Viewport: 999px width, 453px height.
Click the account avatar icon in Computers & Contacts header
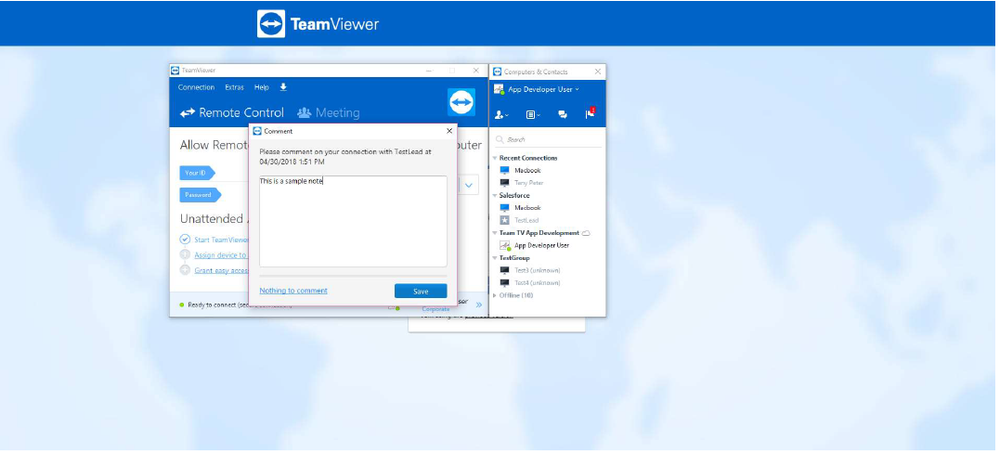(x=500, y=90)
